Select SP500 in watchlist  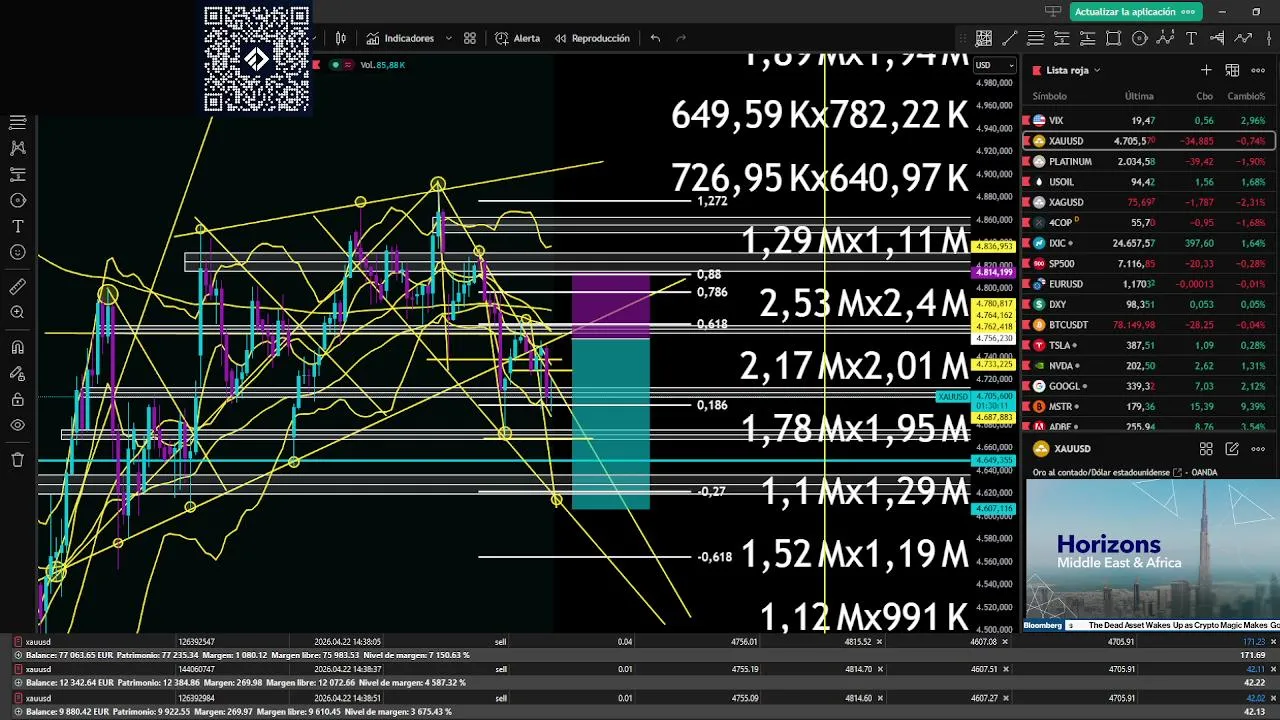pos(1148,263)
